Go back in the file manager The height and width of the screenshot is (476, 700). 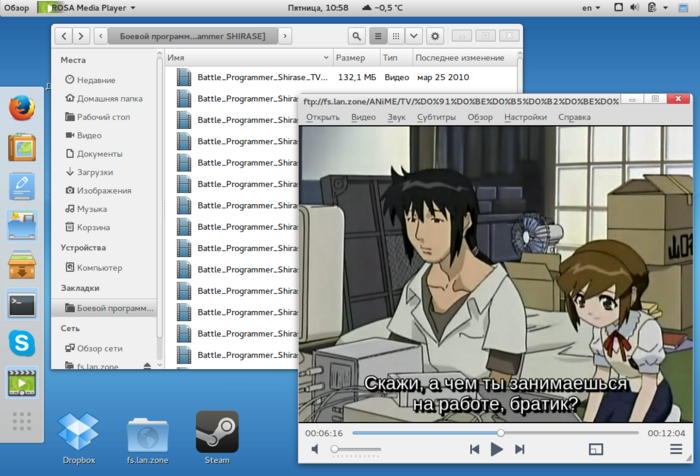64,36
